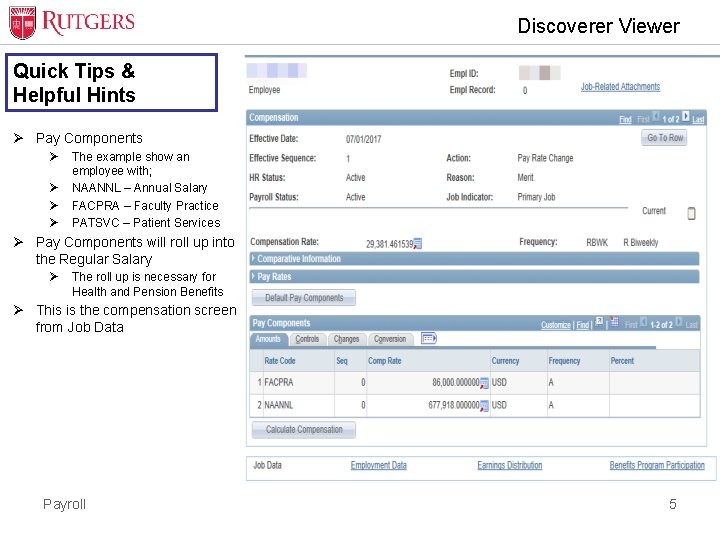Image resolution: width=720 pixels, height=540 pixels.
Task: Select the NAANNL rate code cell
Action: click(279, 405)
